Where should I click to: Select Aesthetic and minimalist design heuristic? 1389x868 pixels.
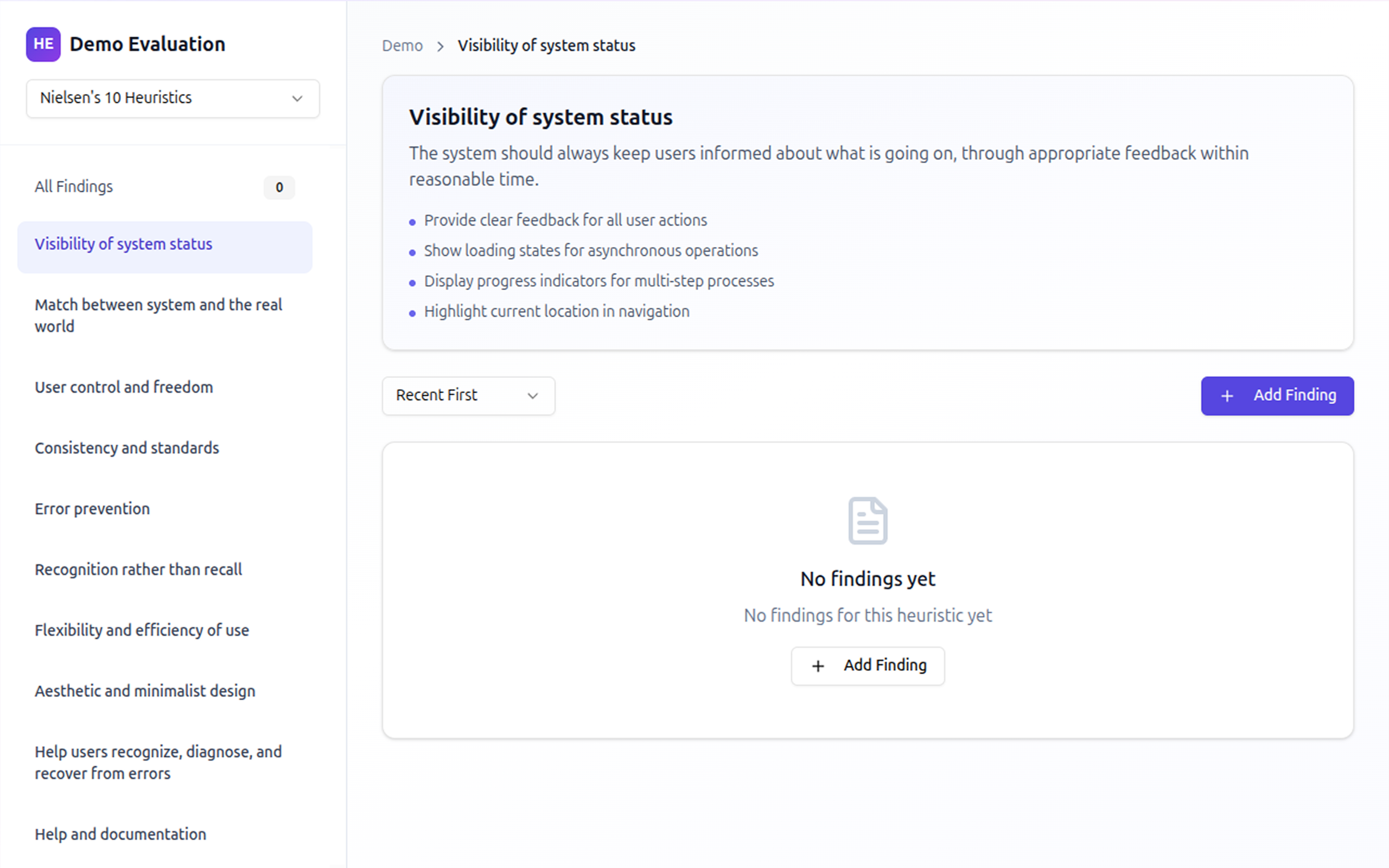coord(145,691)
